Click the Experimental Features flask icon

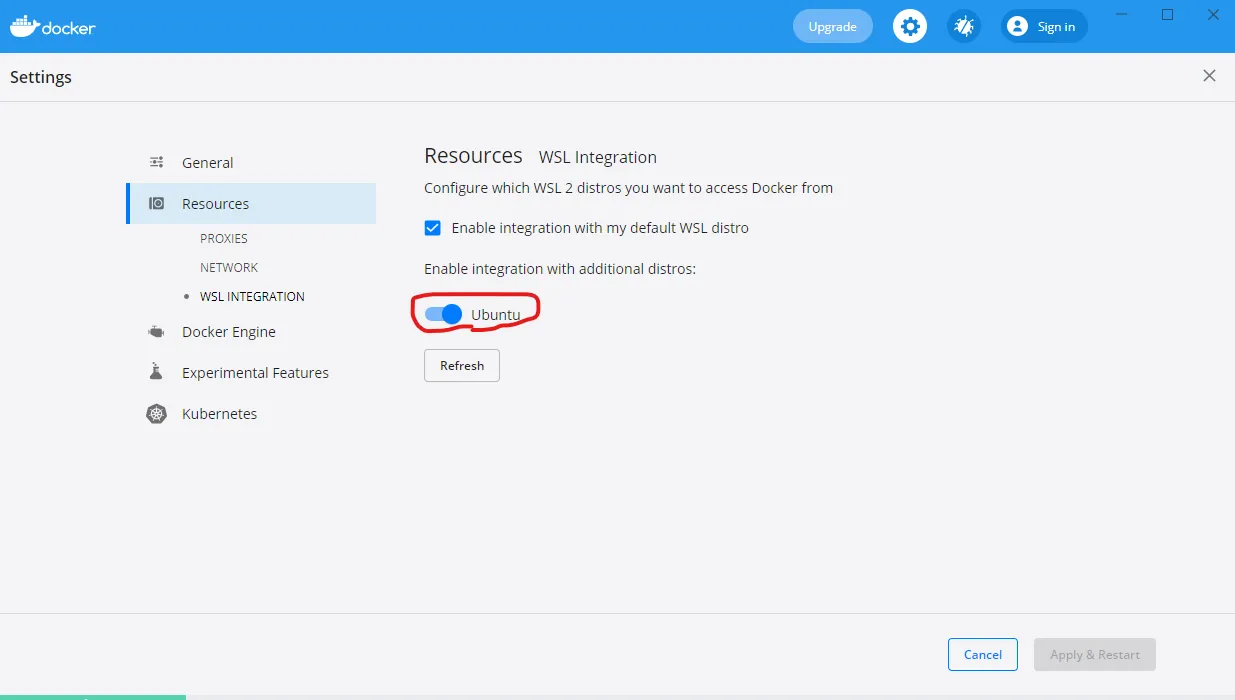pos(156,372)
